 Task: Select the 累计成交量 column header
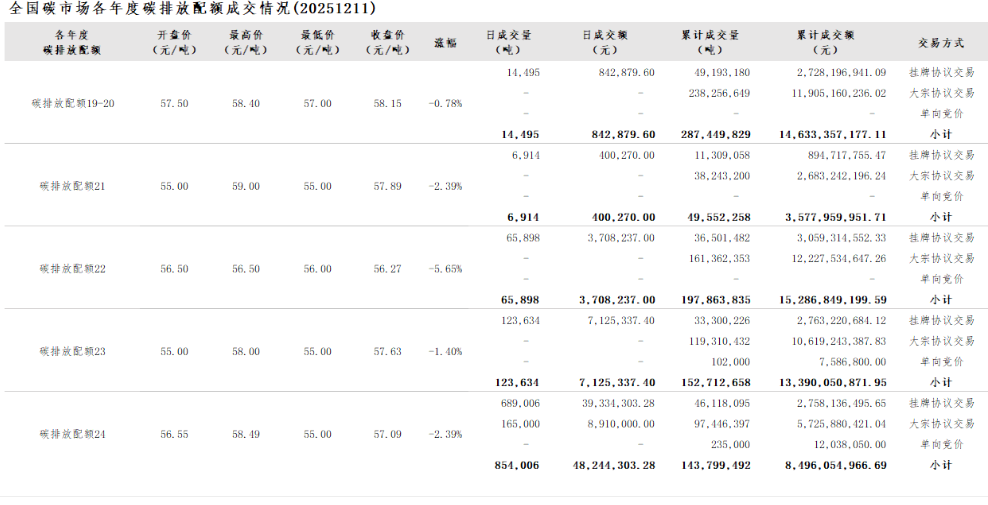(x=710, y=41)
